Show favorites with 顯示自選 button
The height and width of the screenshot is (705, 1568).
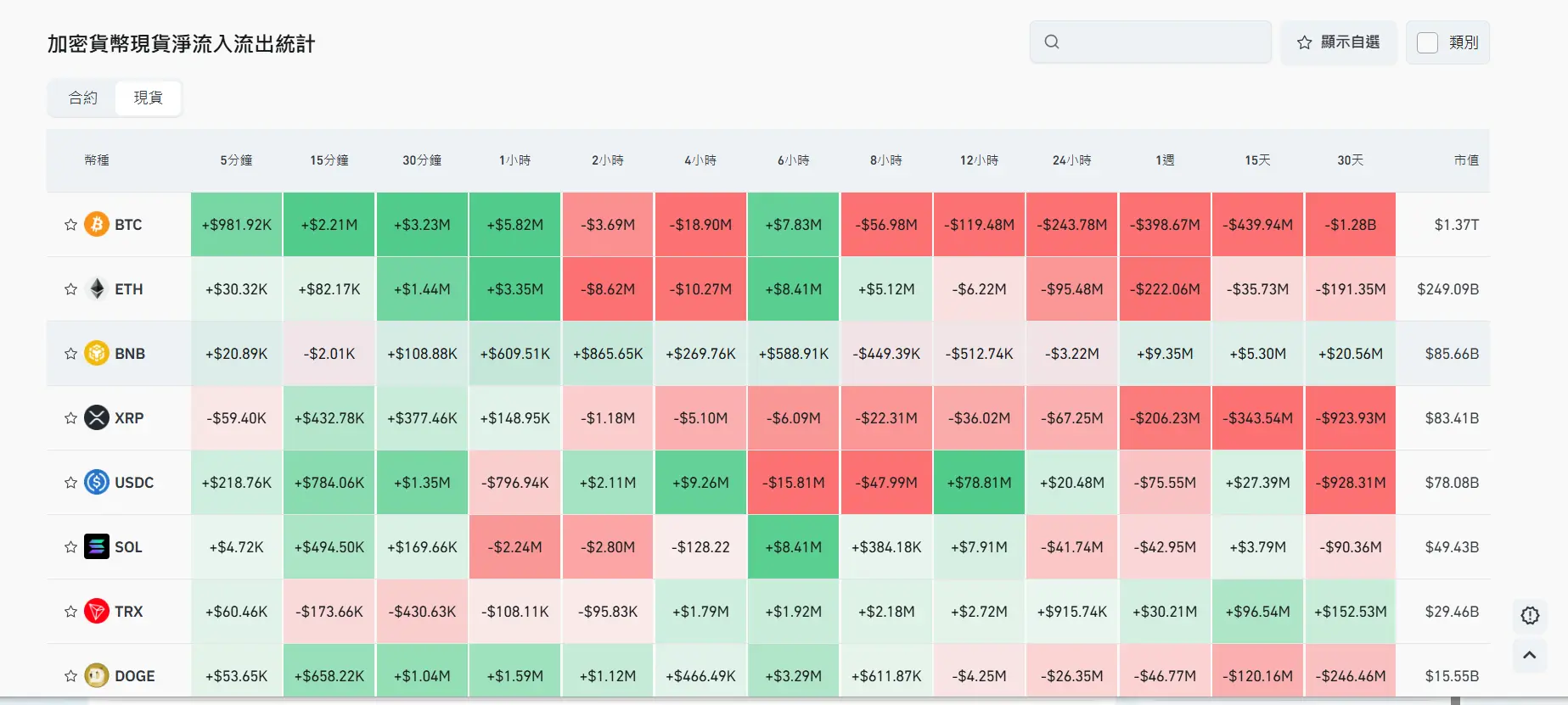point(1338,42)
